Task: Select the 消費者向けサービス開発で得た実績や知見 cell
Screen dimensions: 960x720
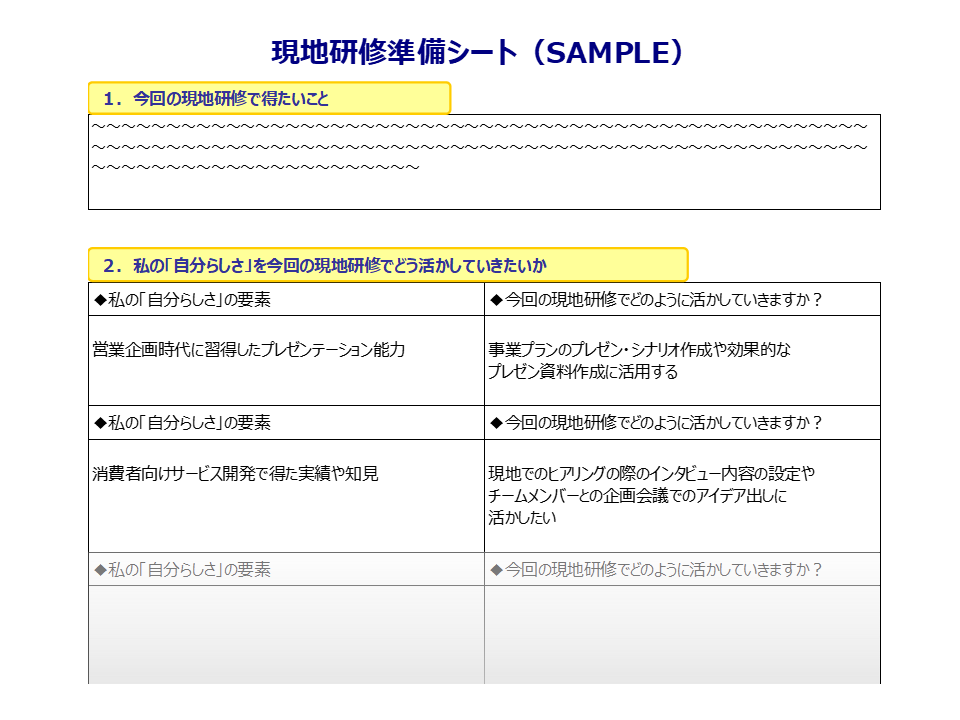Action: (236, 474)
